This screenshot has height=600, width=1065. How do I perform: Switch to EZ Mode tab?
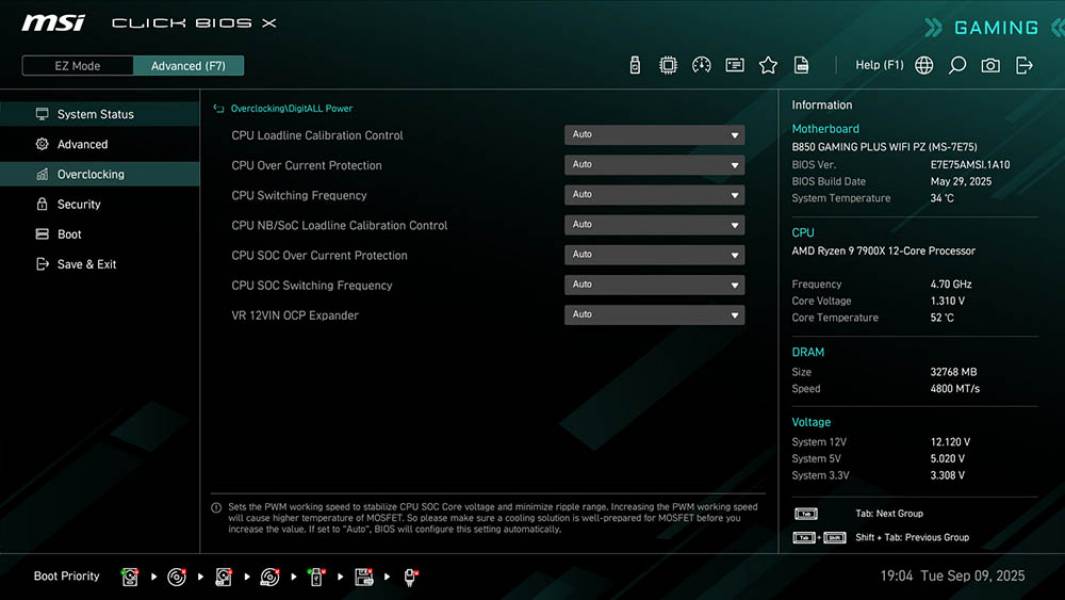[75, 65]
